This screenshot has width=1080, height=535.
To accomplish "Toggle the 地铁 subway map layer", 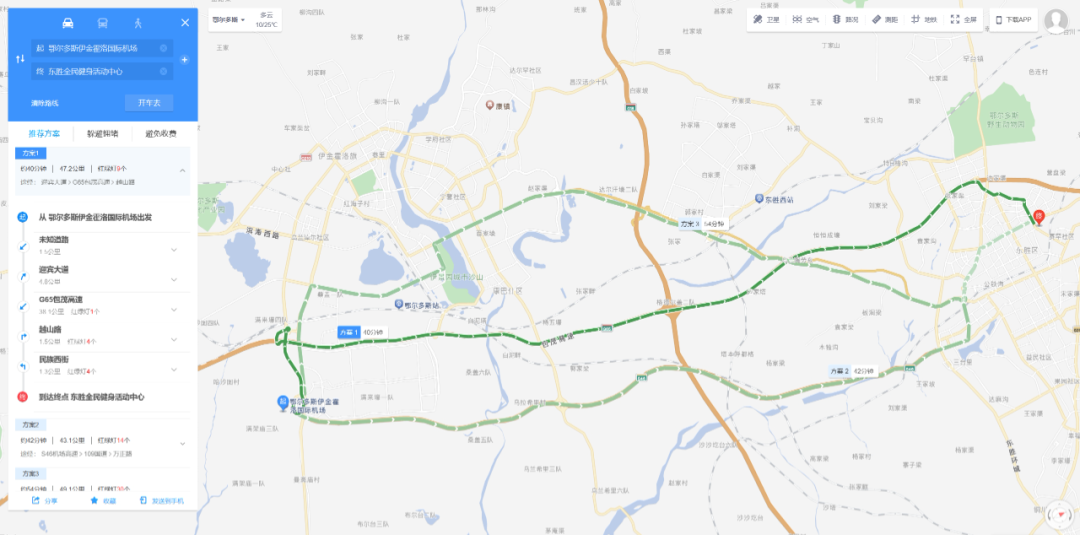I will click(x=924, y=20).
